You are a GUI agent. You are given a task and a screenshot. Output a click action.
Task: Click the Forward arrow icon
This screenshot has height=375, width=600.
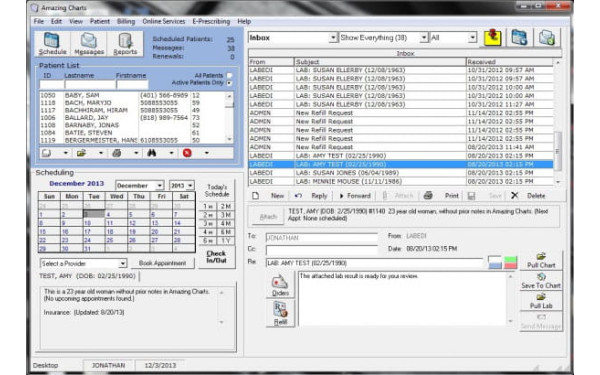tap(341, 196)
